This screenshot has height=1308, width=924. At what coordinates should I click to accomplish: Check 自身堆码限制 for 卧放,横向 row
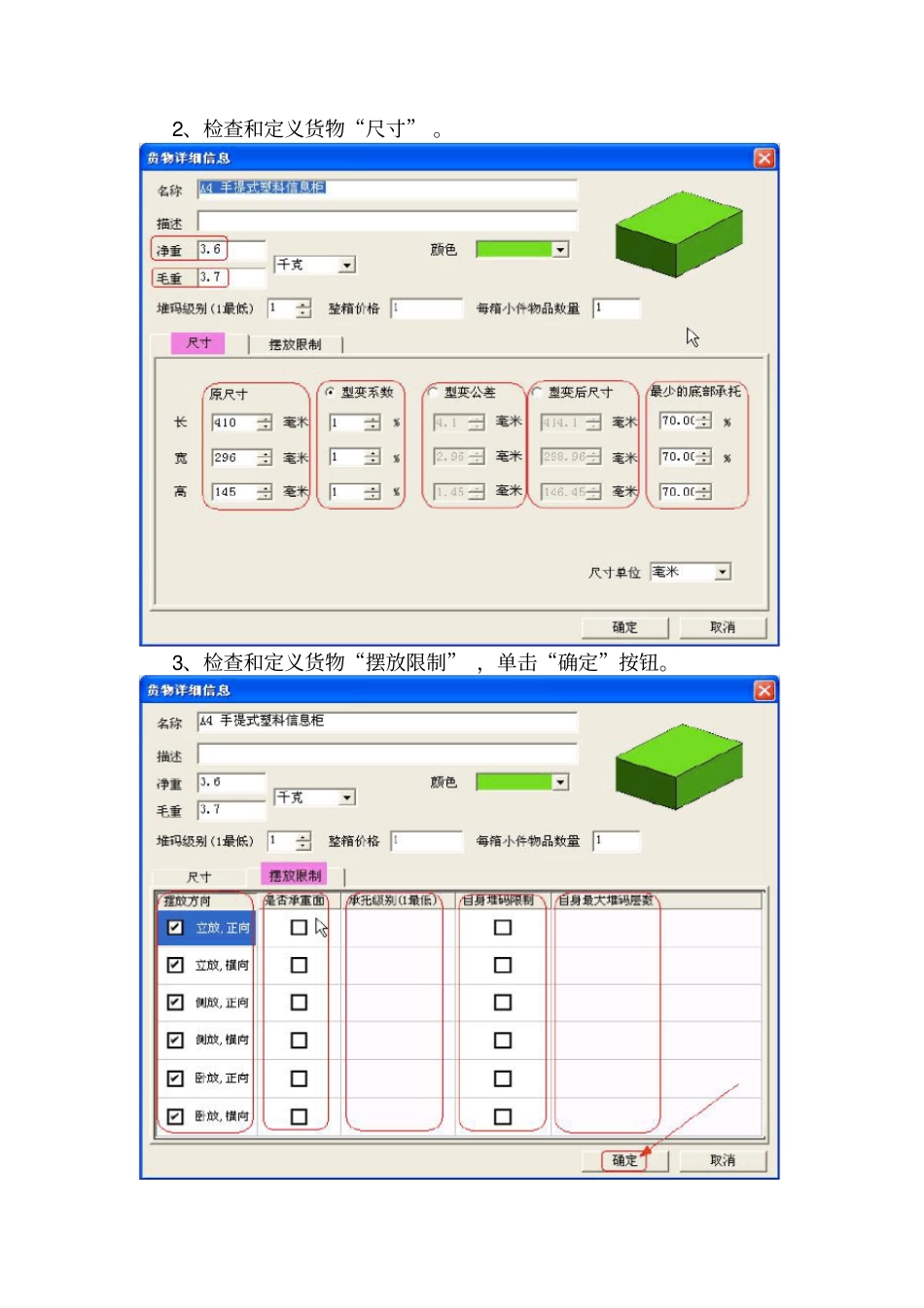click(x=503, y=1116)
